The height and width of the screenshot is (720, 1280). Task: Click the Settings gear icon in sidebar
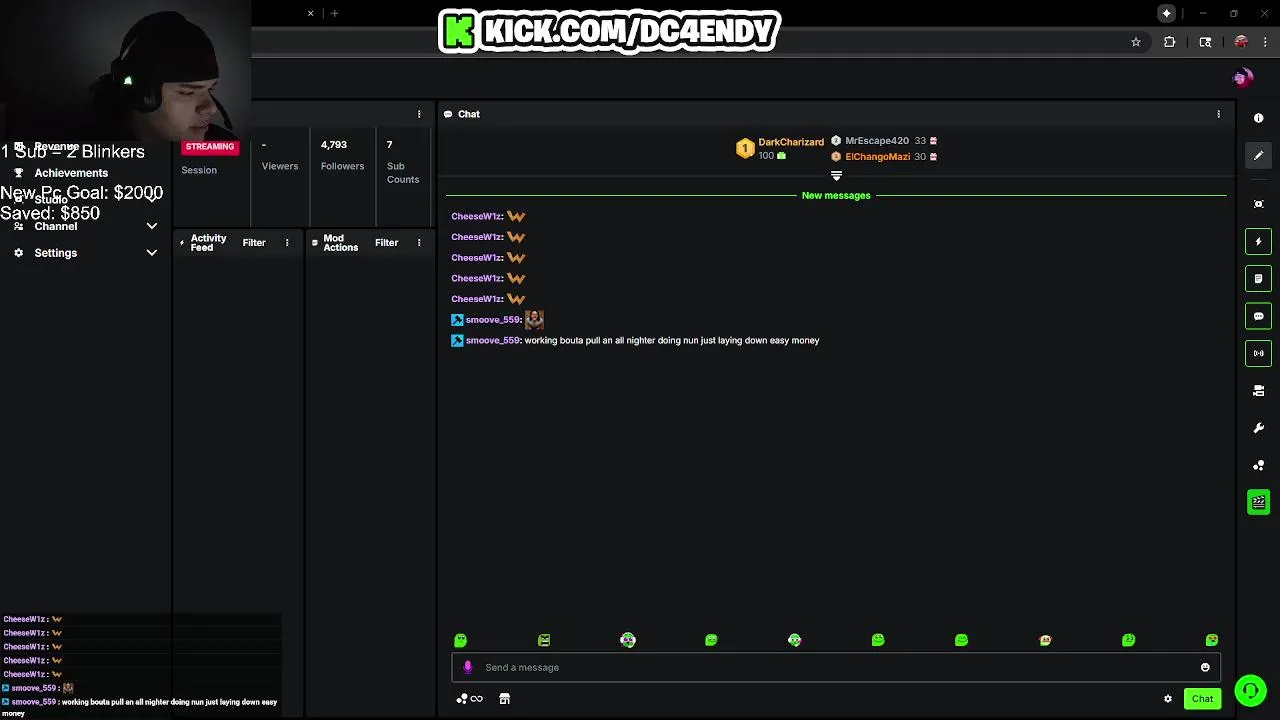tap(18, 253)
